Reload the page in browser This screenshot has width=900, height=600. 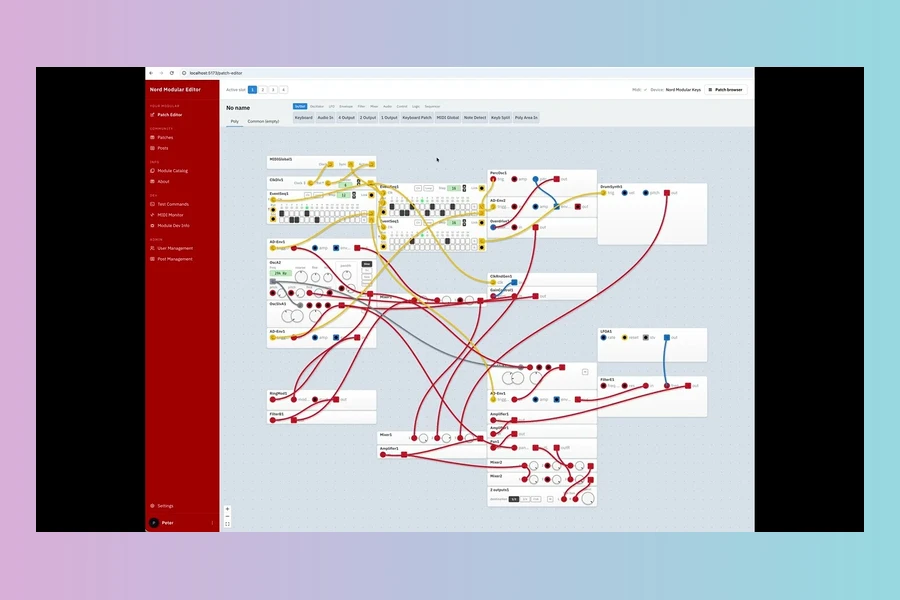click(x=171, y=73)
